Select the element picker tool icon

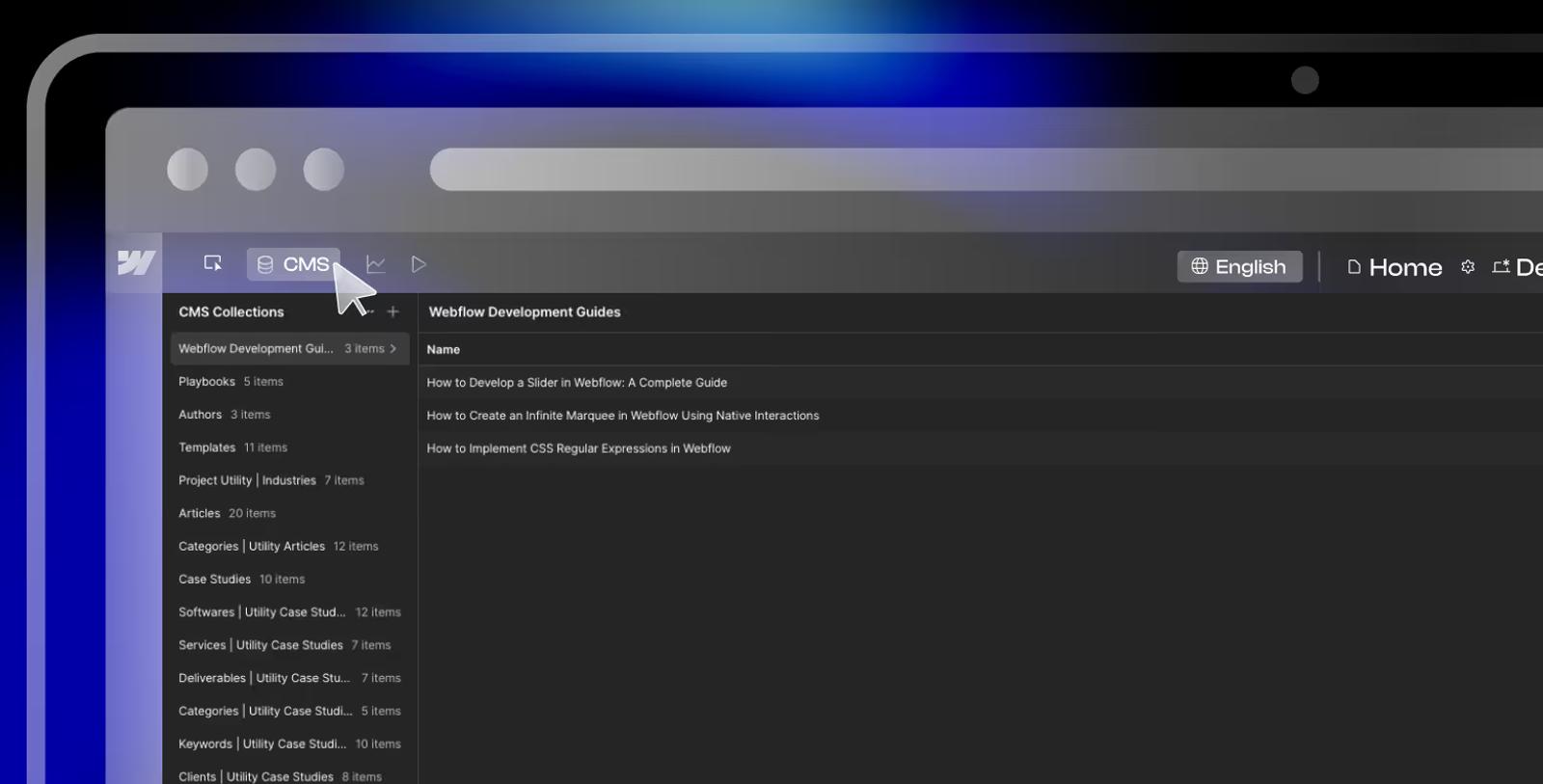(213, 263)
